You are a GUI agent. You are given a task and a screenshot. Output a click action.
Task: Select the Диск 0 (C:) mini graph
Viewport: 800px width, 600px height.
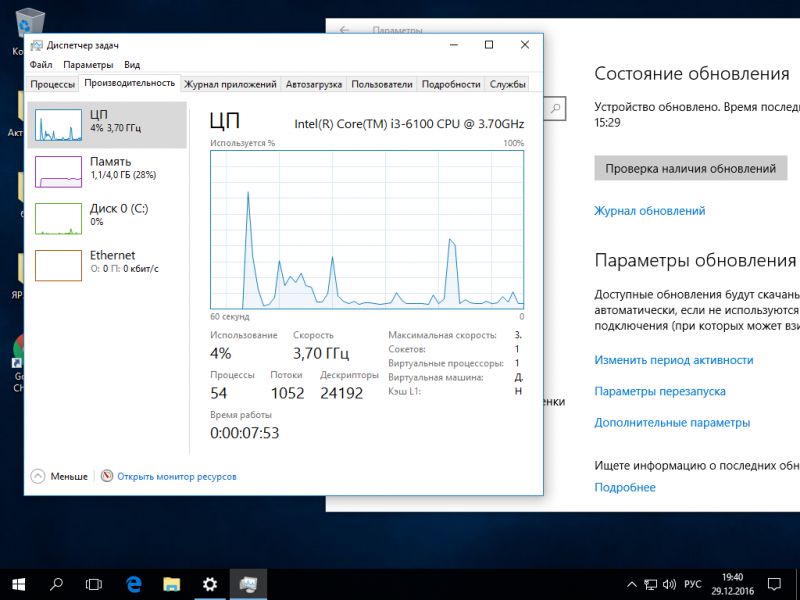click(x=58, y=219)
